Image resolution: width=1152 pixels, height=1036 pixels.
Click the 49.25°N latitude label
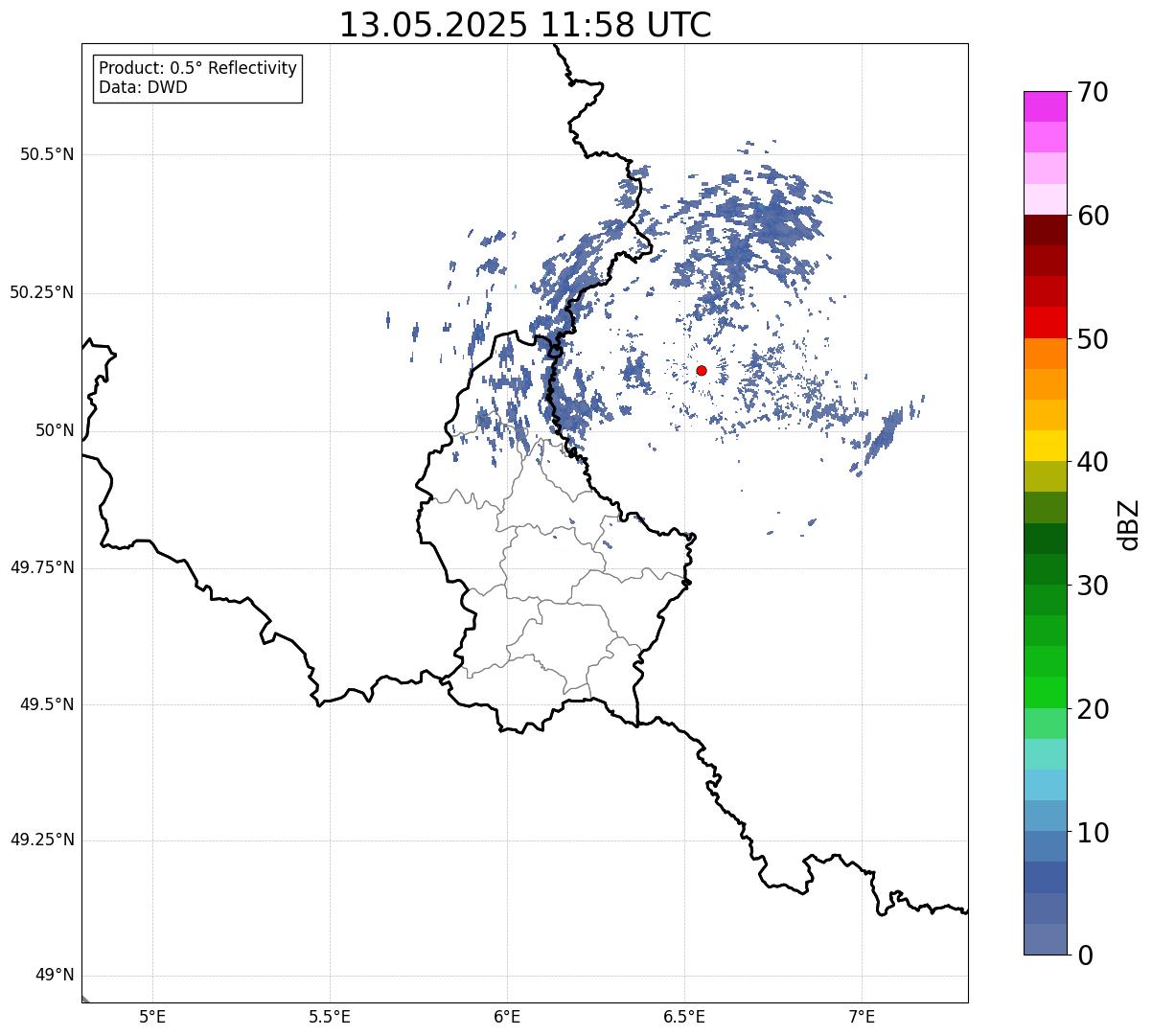(42, 840)
